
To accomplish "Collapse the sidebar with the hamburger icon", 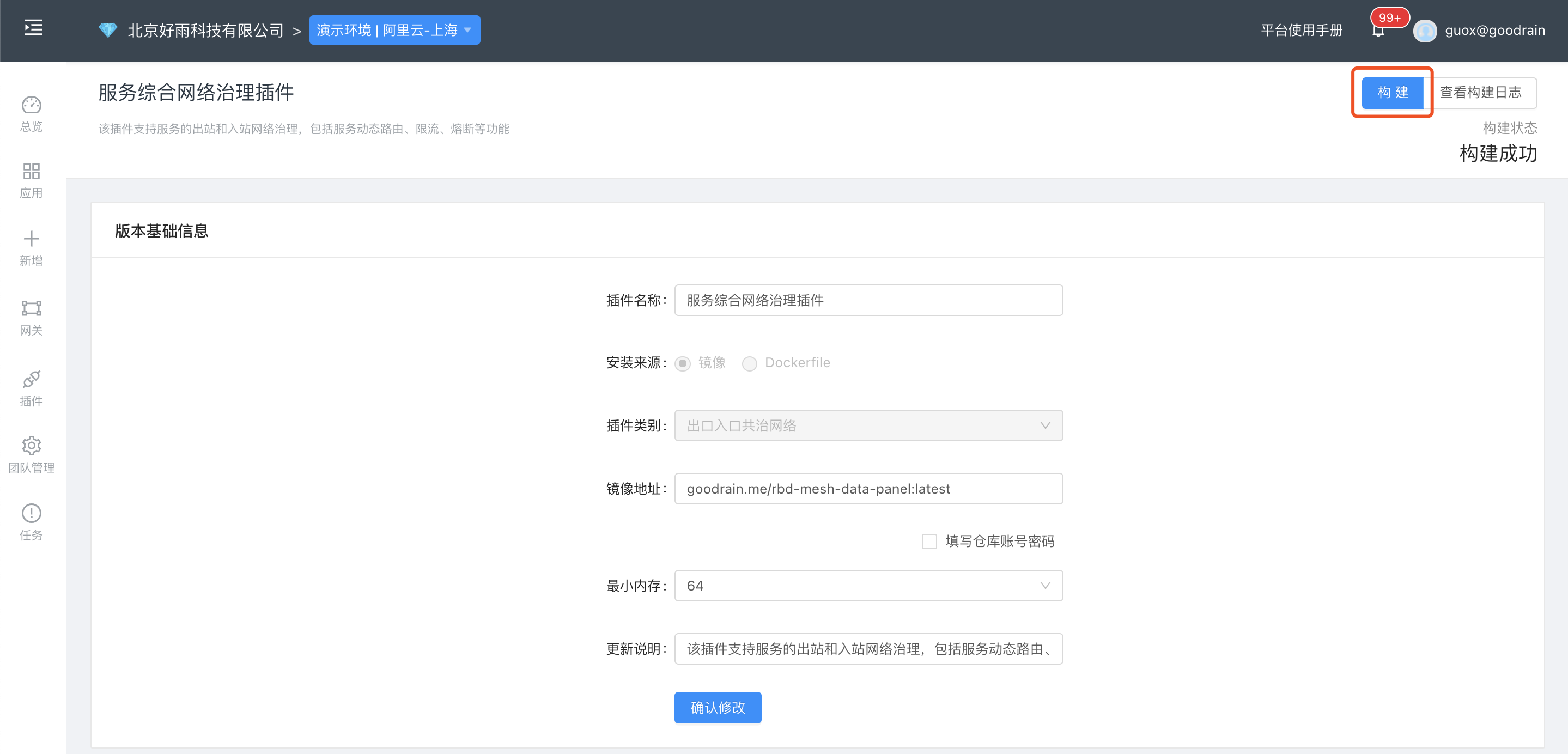I will 33,27.
